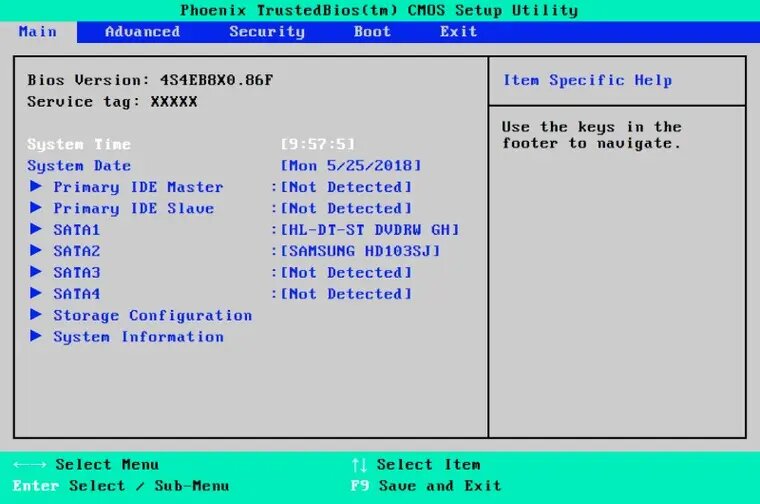Expand the SATA4 submenu arrow

[x=35, y=293]
